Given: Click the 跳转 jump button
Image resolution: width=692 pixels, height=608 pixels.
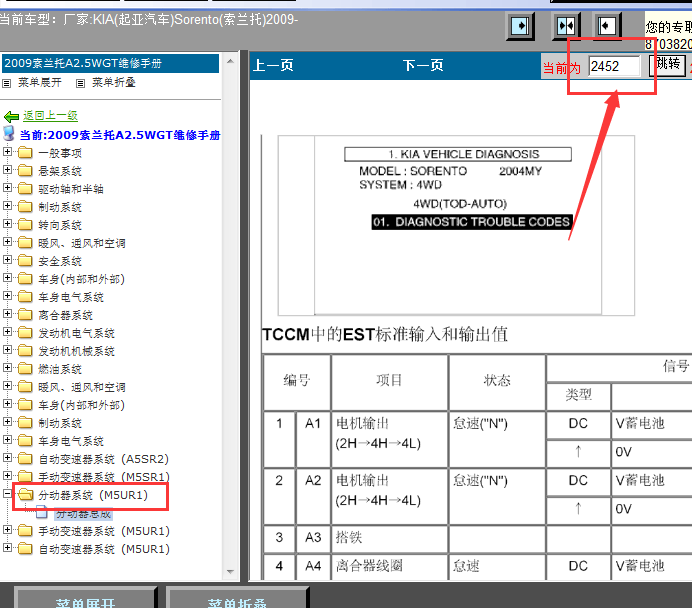Looking at the screenshot, I should [668, 65].
